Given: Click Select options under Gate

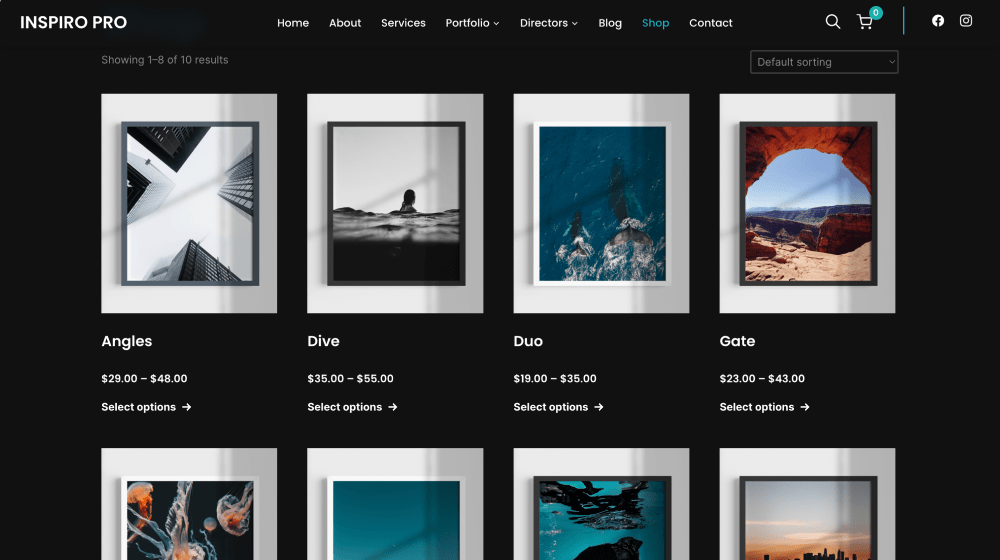Looking at the screenshot, I should pyautogui.click(x=764, y=407).
